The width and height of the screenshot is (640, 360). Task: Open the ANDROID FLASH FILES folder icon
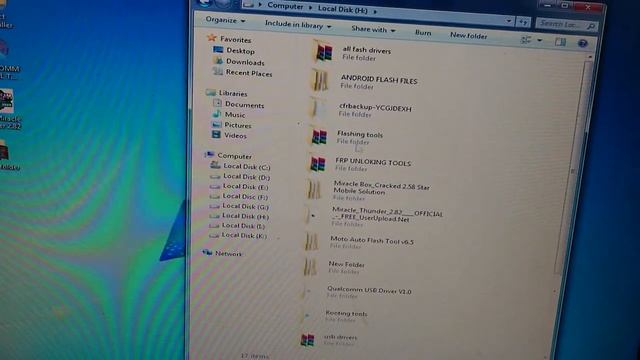point(320,80)
